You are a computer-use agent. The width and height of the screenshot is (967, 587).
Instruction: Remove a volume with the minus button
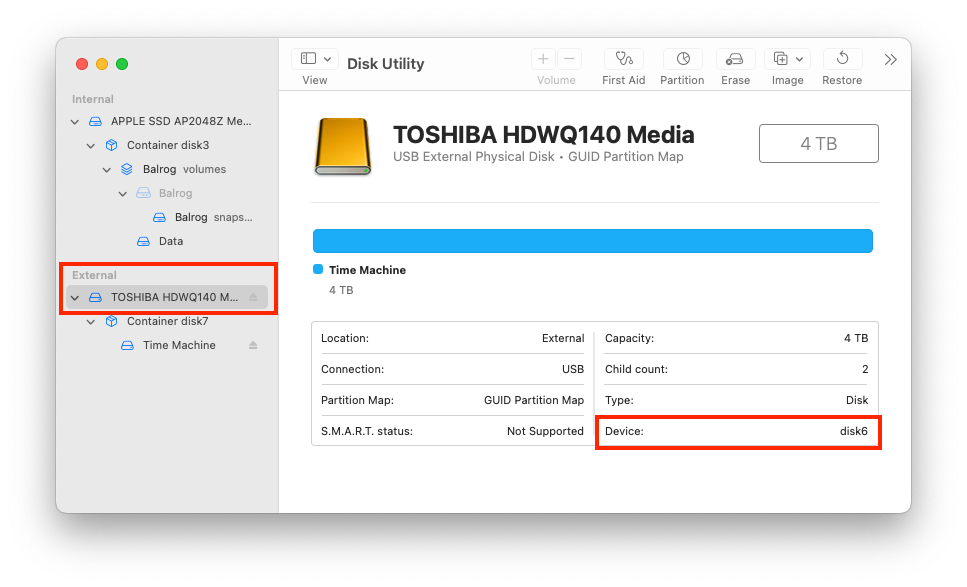569,59
